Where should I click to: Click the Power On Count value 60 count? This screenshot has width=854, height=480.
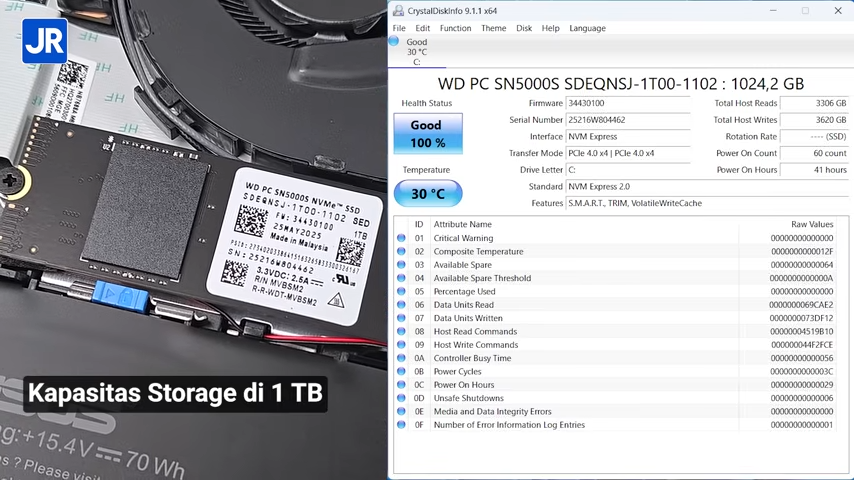[x=814, y=153]
